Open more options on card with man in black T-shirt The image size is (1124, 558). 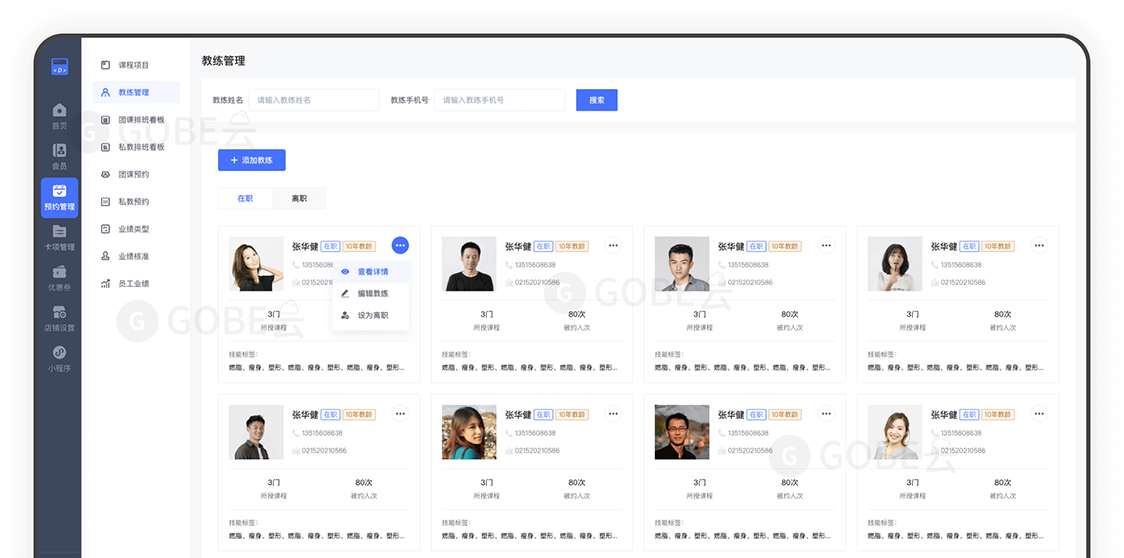coord(613,245)
